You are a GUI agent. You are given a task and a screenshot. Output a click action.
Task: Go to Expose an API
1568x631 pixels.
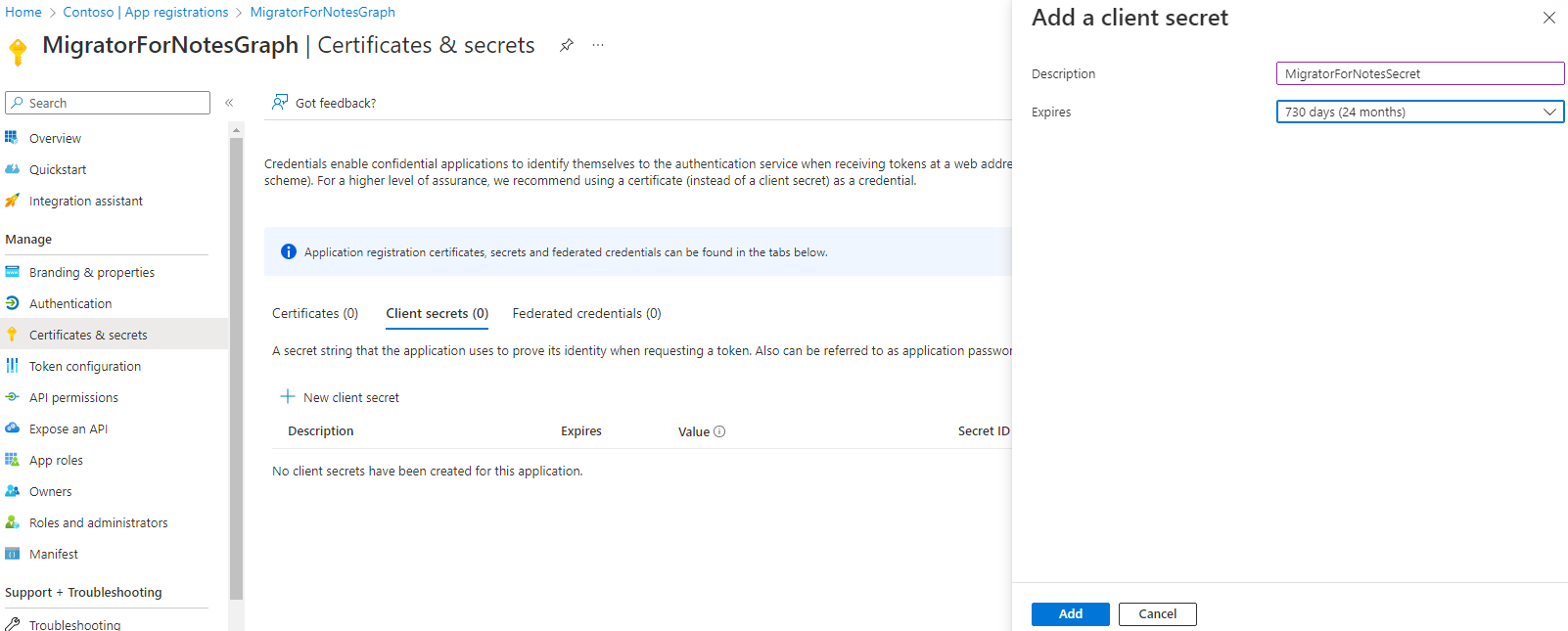click(x=69, y=428)
